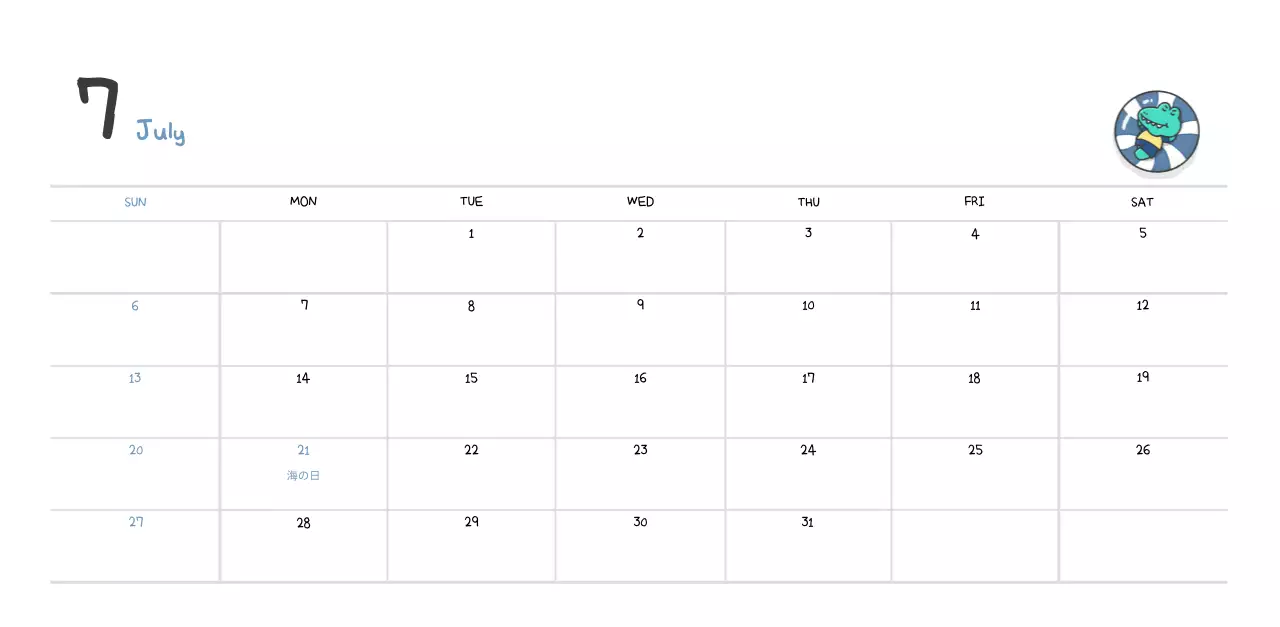Select the SAT column header

[1142, 202]
